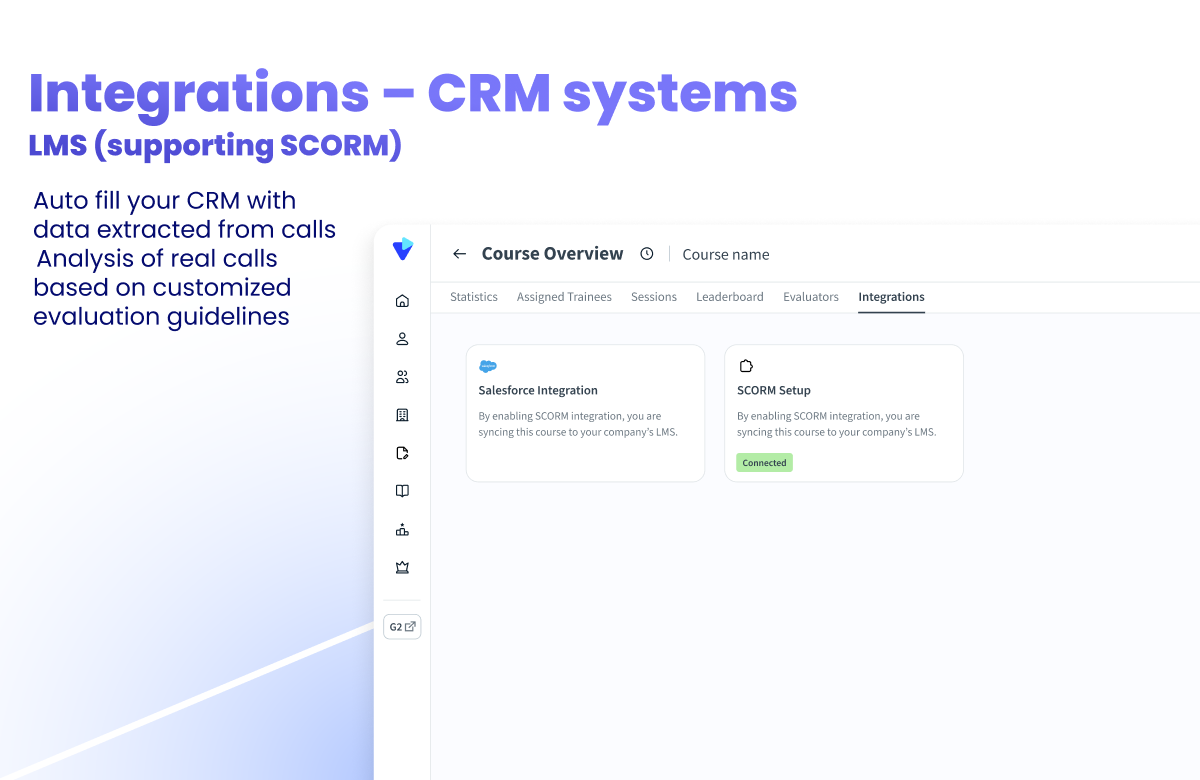
Task: Click the crown icon in sidebar
Action: point(402,567)
